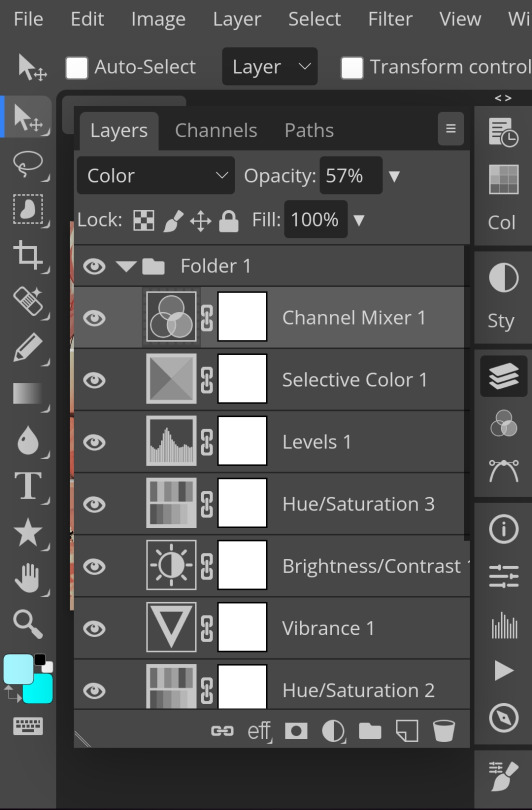The image size is (532, 810).
Task: Open the Filter menu
Action: (390, 19)
